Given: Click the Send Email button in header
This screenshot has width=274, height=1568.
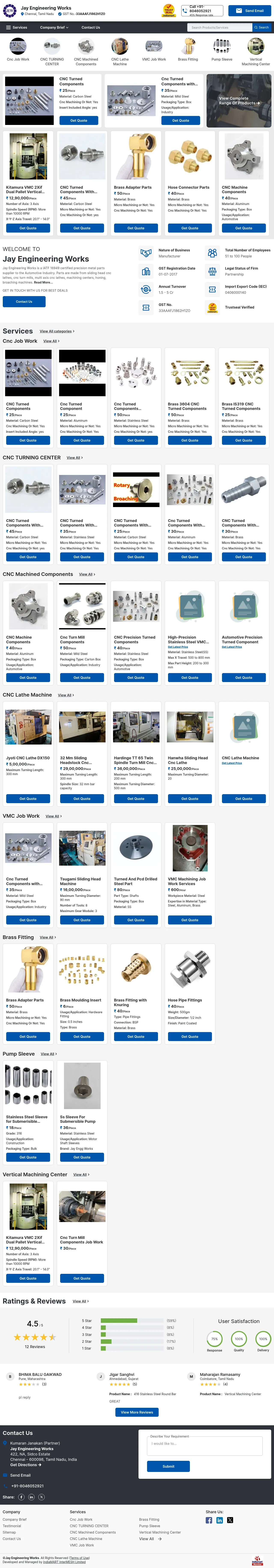Looking at the screenshot, I should [250, 10].
